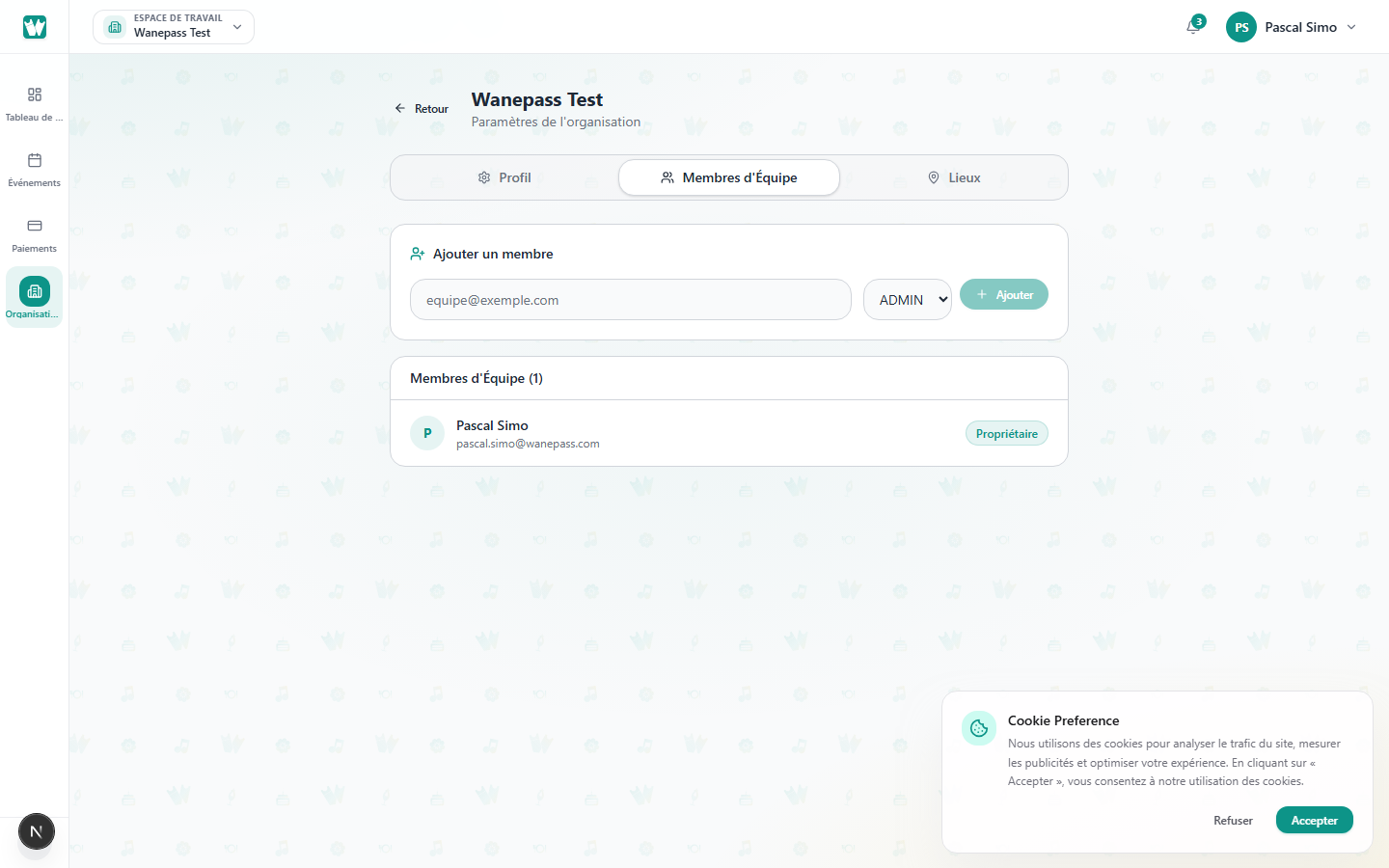Go to Événements in the sidebar
1389x868 pixels.
pyautogui.click(x=35, y=169)
